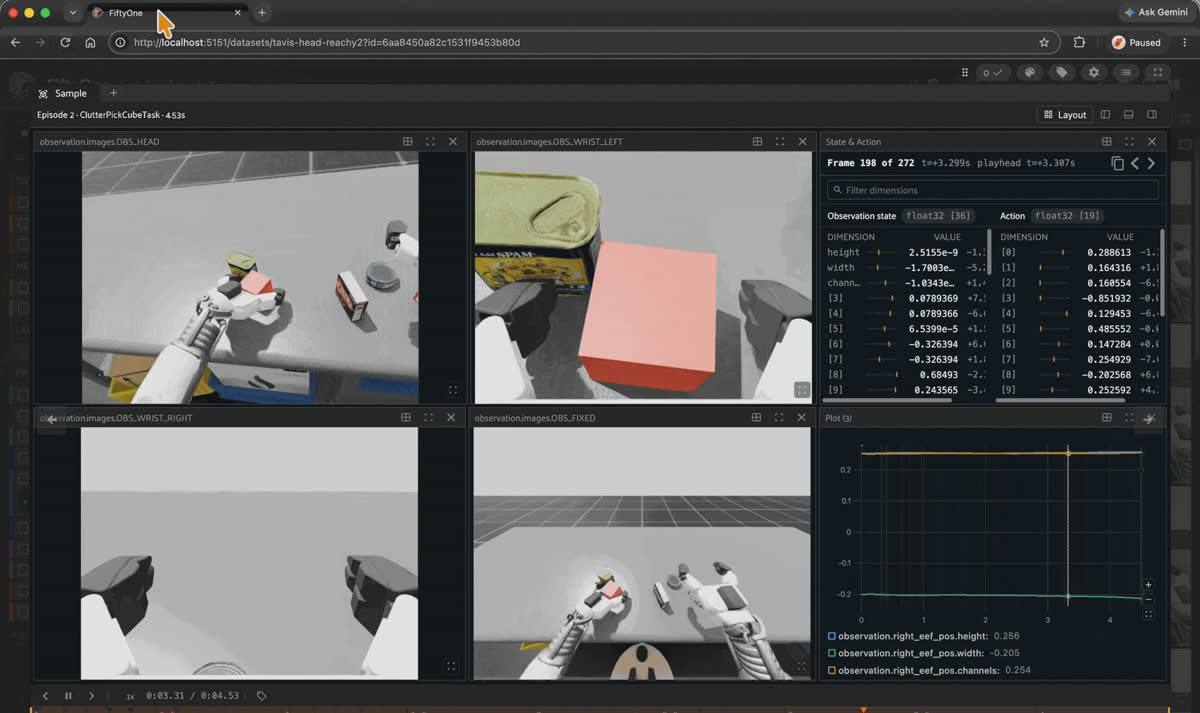Open the tag samples icon in top bar
Image resolution: width=1200 pixels, height=713 pixels.
tap(1062, 72)
